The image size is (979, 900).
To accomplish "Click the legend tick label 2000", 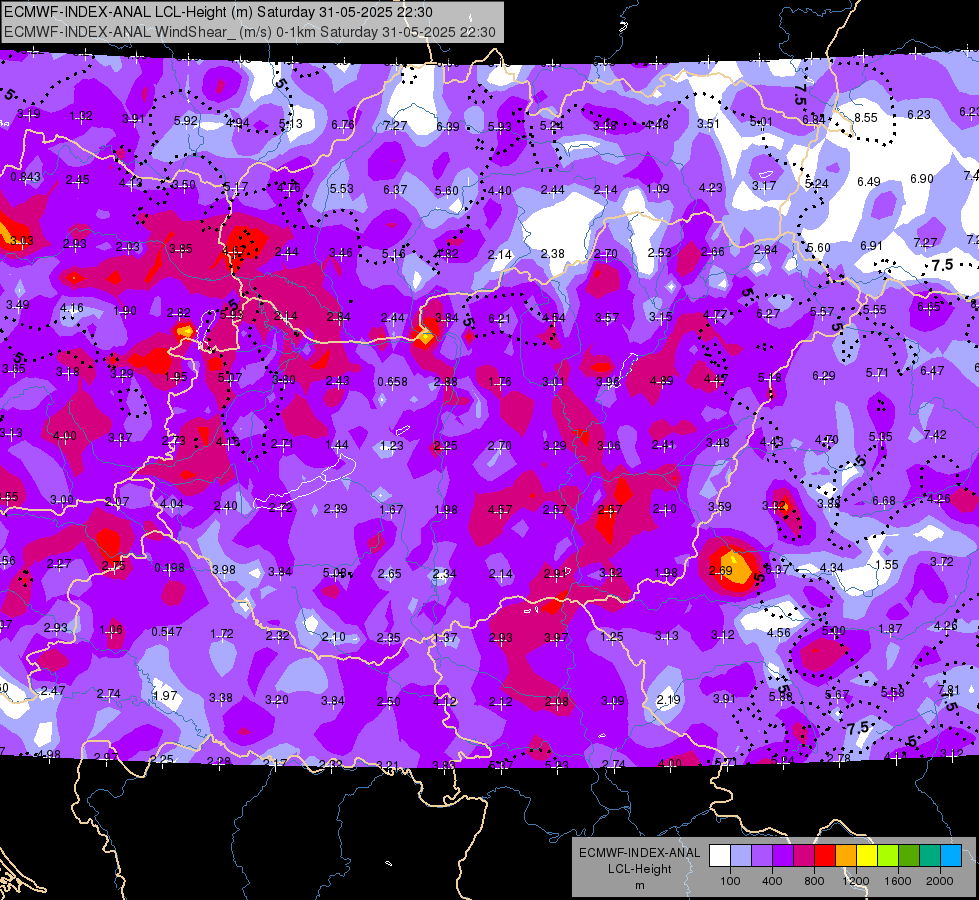I will [940, 881].
